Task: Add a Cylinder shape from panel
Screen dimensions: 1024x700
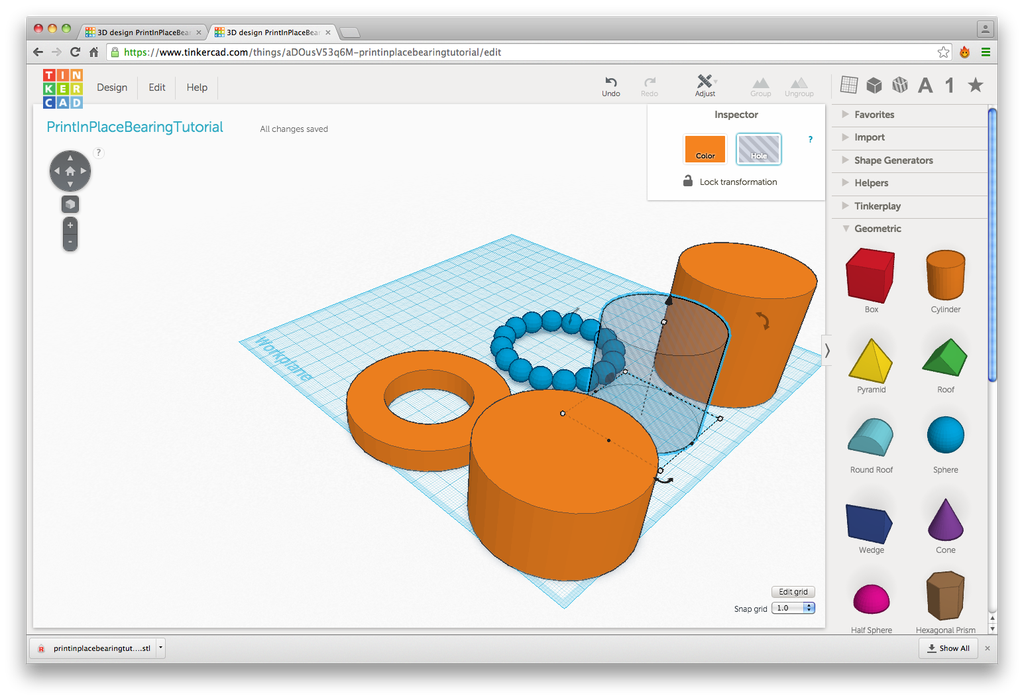Action: coord(945,281)
